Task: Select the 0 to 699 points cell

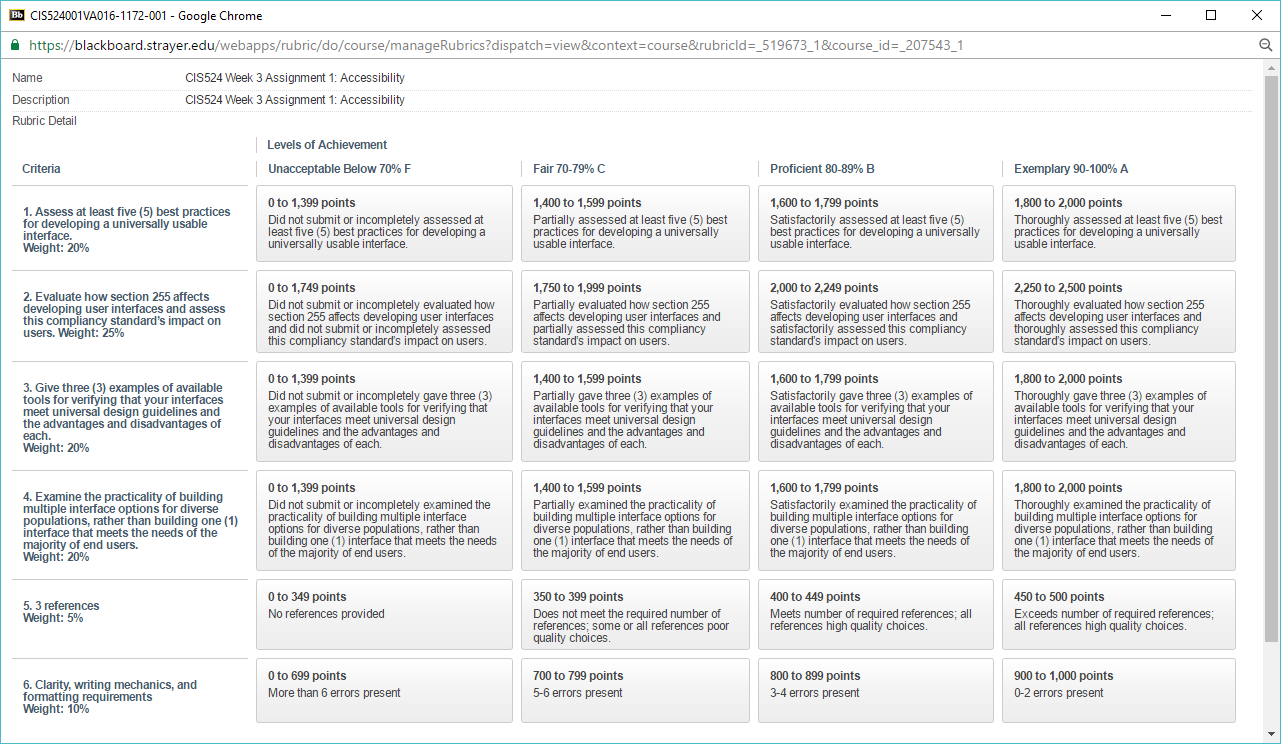Action: (384, 689)
